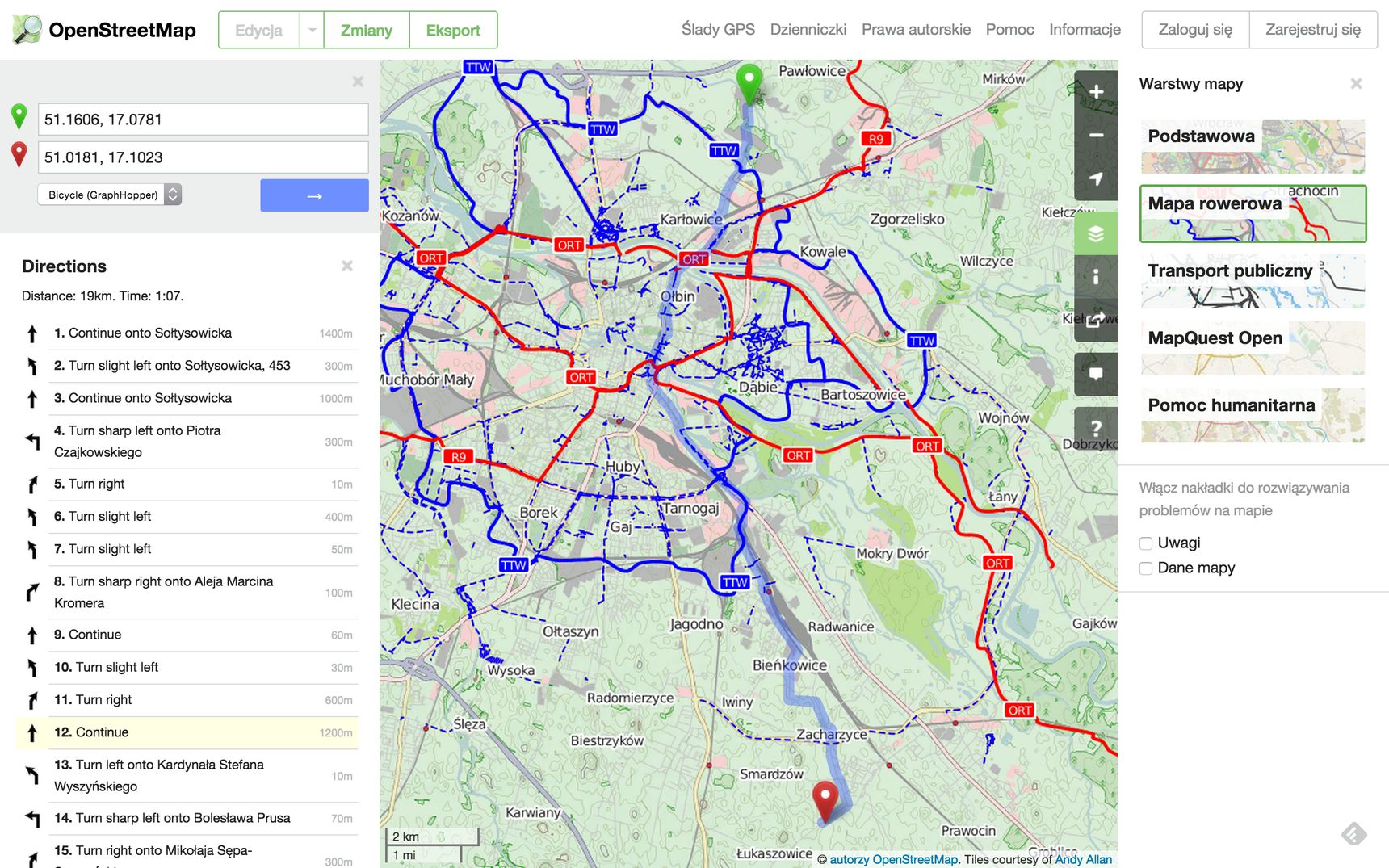Click the add note speech bubble icon
This screenshot has width=1389, height=868.
tap(1096, 374)
